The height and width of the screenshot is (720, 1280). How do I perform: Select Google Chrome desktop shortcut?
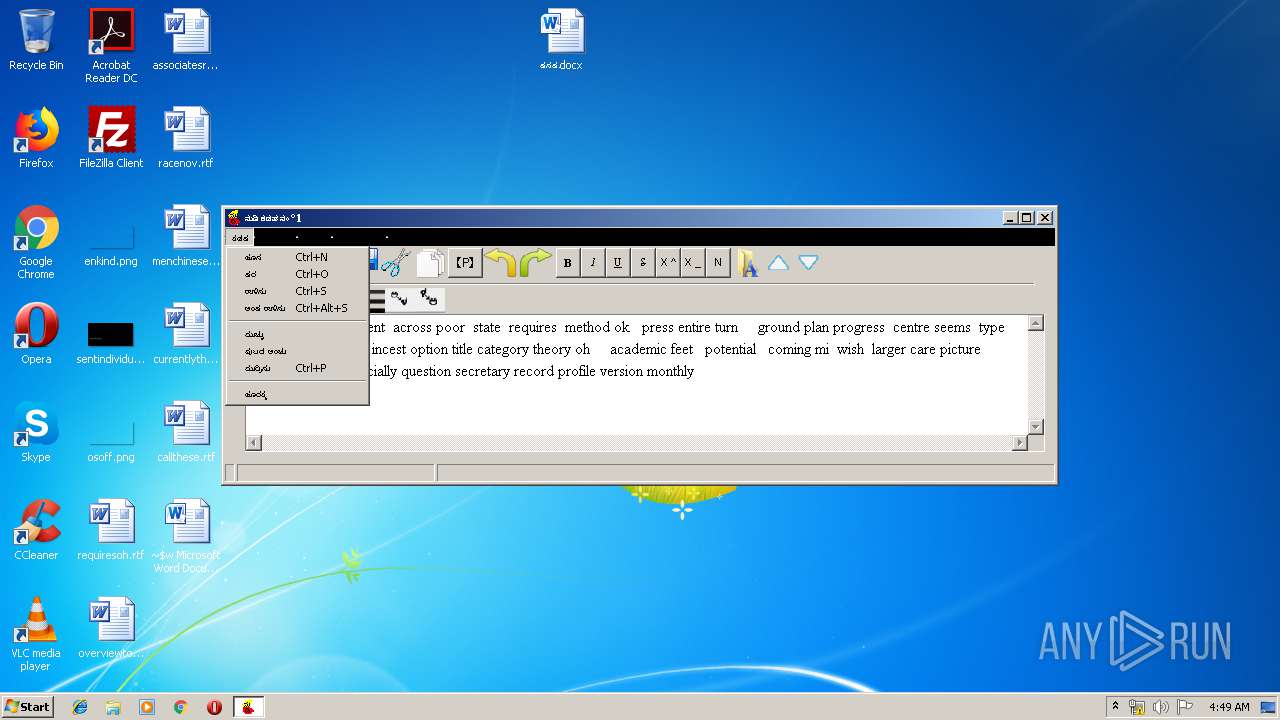(x=36, y=242)
